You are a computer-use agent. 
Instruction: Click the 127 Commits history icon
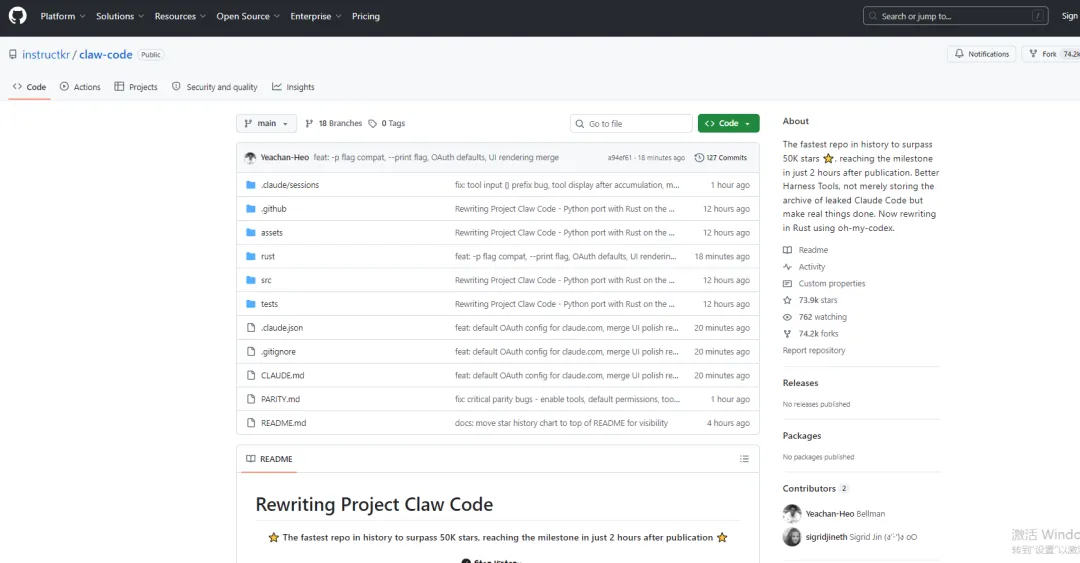(698, 158)
